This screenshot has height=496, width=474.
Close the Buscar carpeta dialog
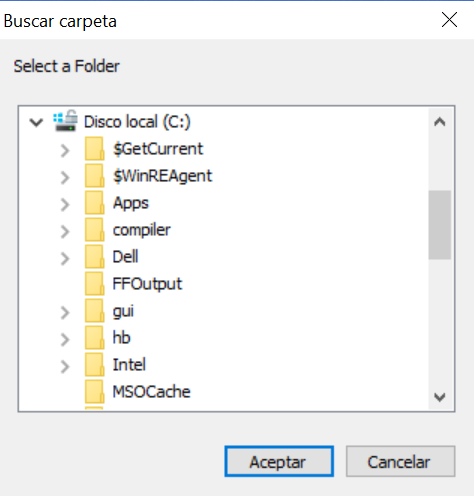[449, 20]
